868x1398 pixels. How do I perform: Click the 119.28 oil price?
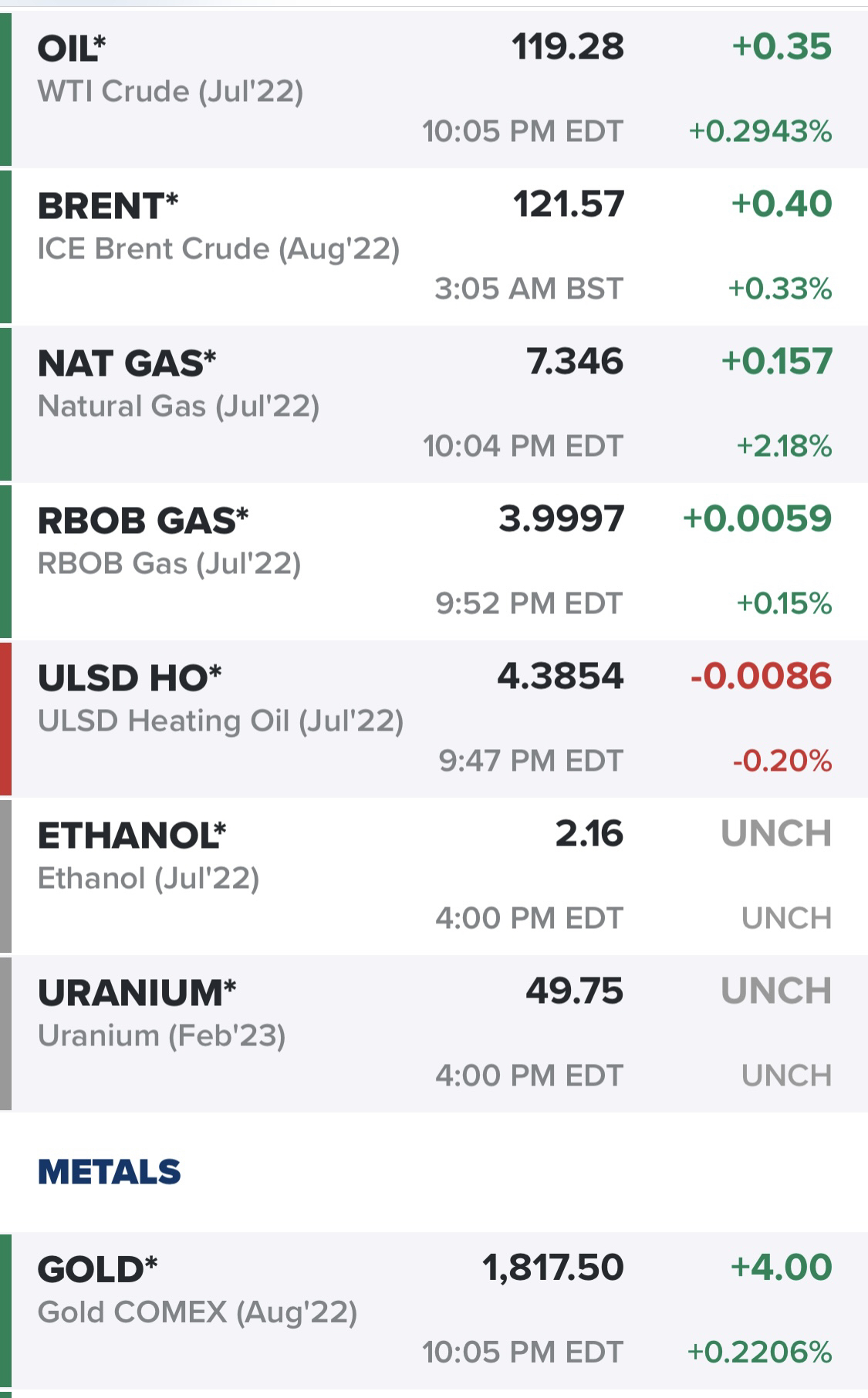coord(568,47)
